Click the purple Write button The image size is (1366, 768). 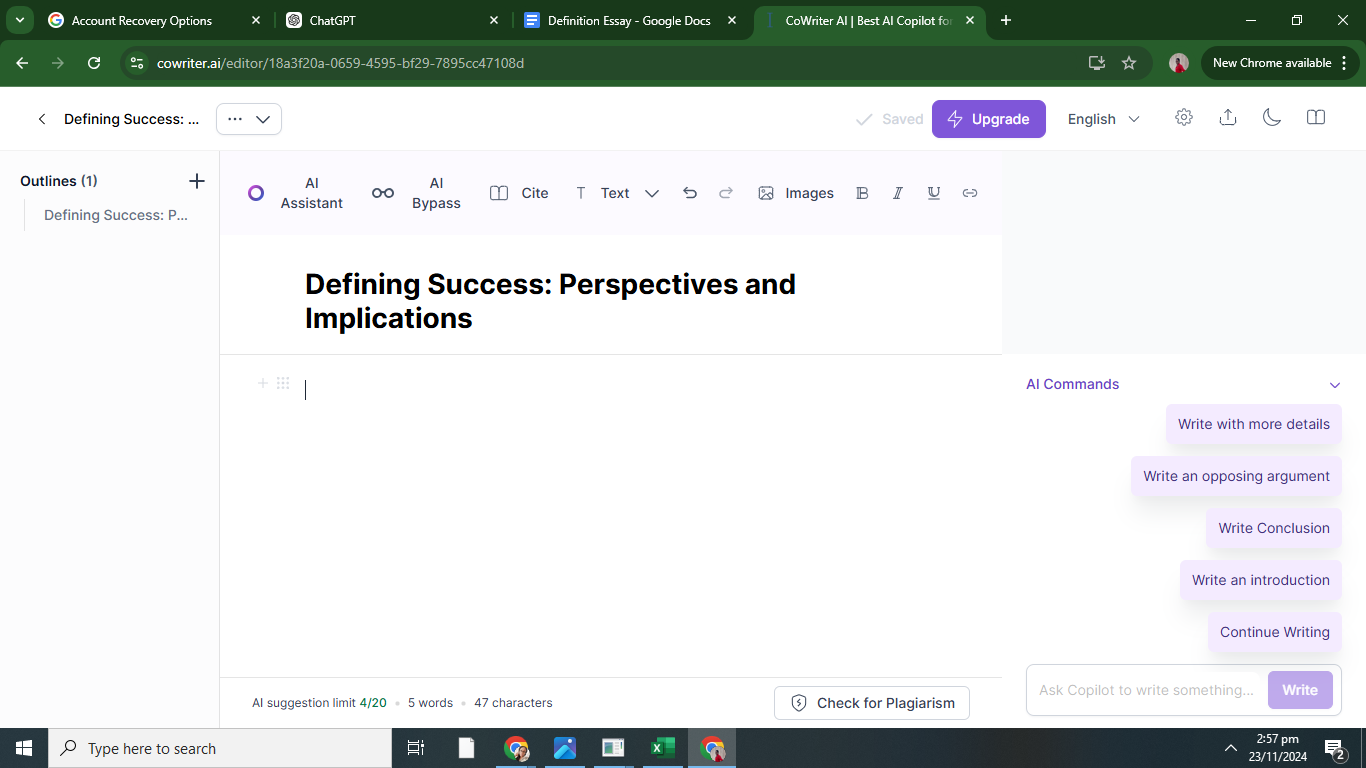1300,690
